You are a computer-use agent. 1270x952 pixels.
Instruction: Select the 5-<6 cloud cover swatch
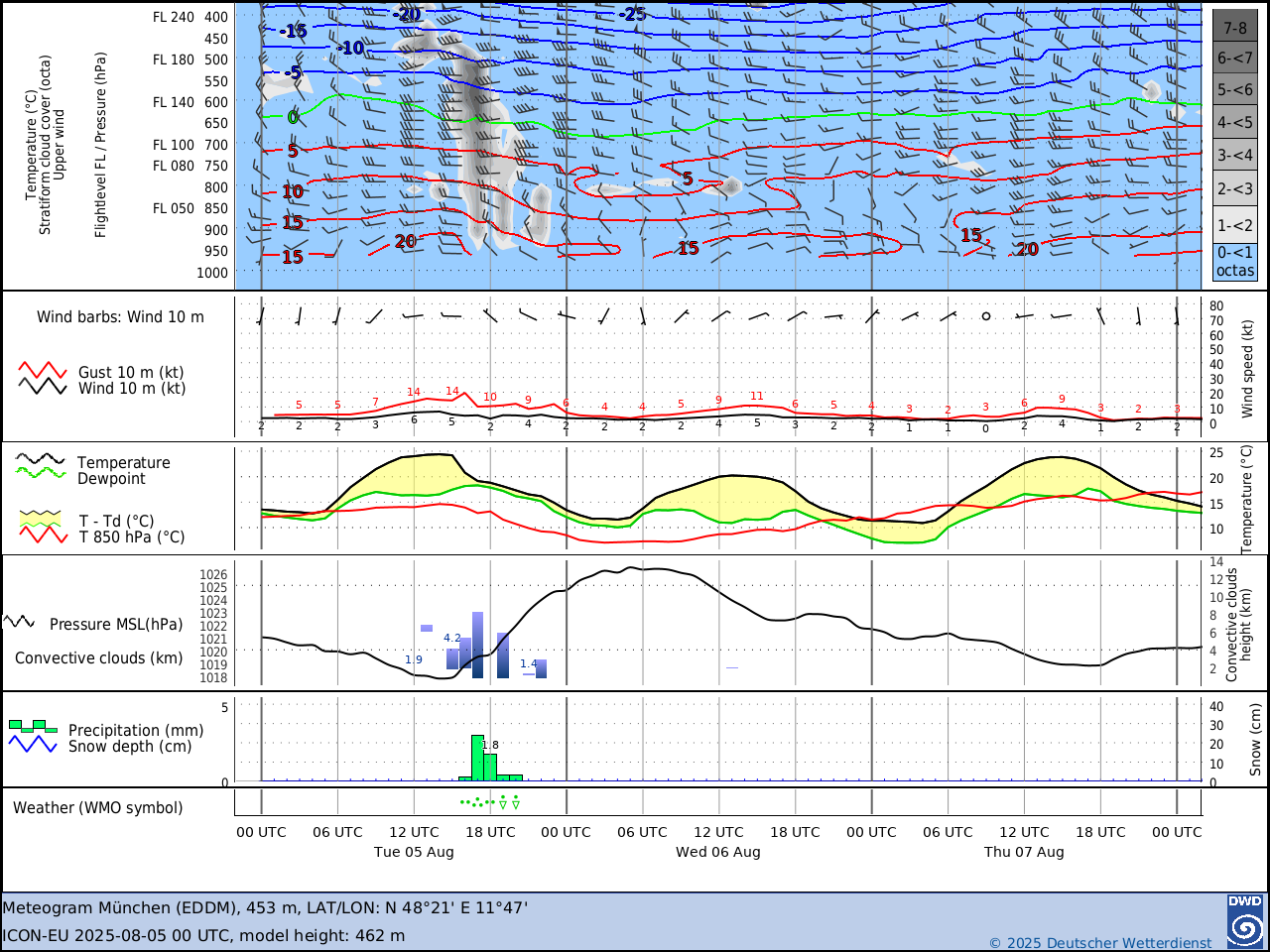pyautogui.click(x=1235, y=89)
